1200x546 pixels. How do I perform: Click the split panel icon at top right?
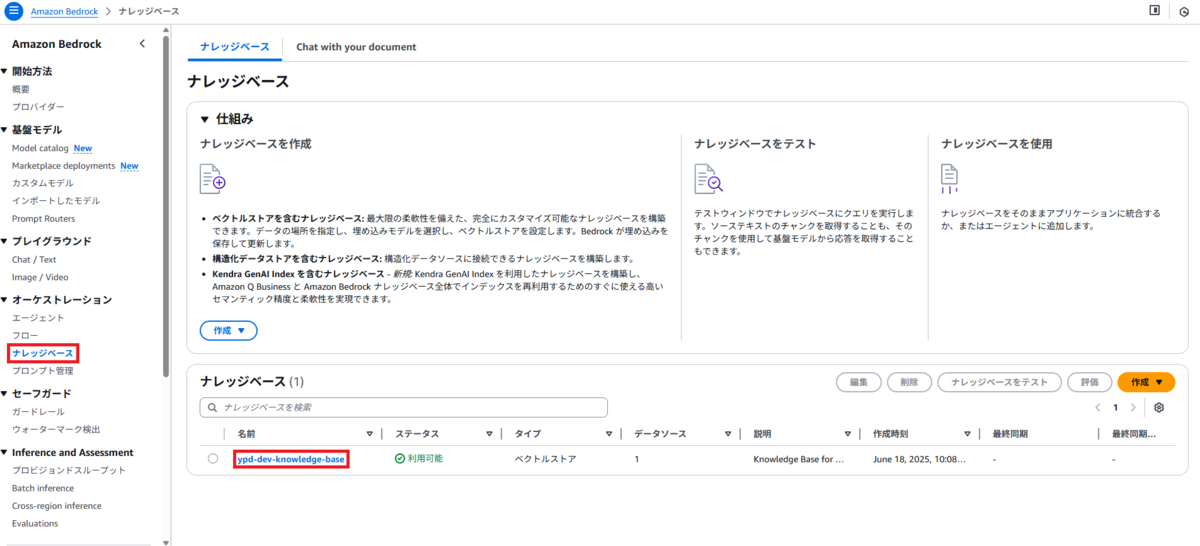(x=1154, y=10)
